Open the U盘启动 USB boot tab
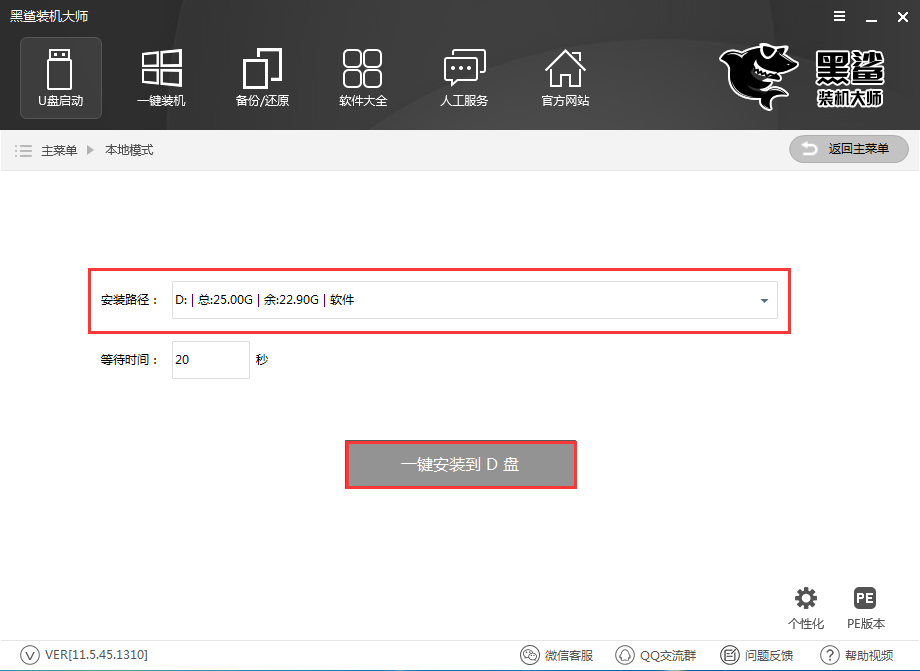The image size is (920, 671). click(x=61, y=76)
